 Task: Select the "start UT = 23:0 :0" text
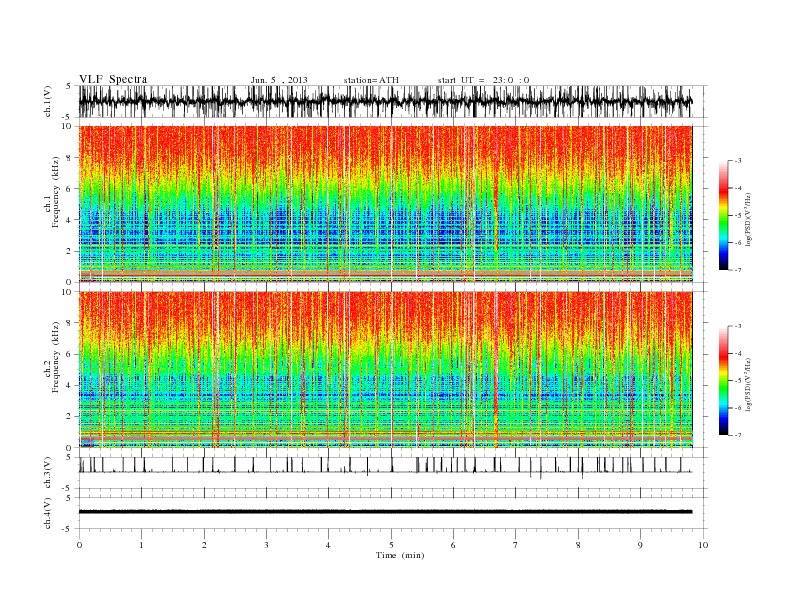click(483, 80)
